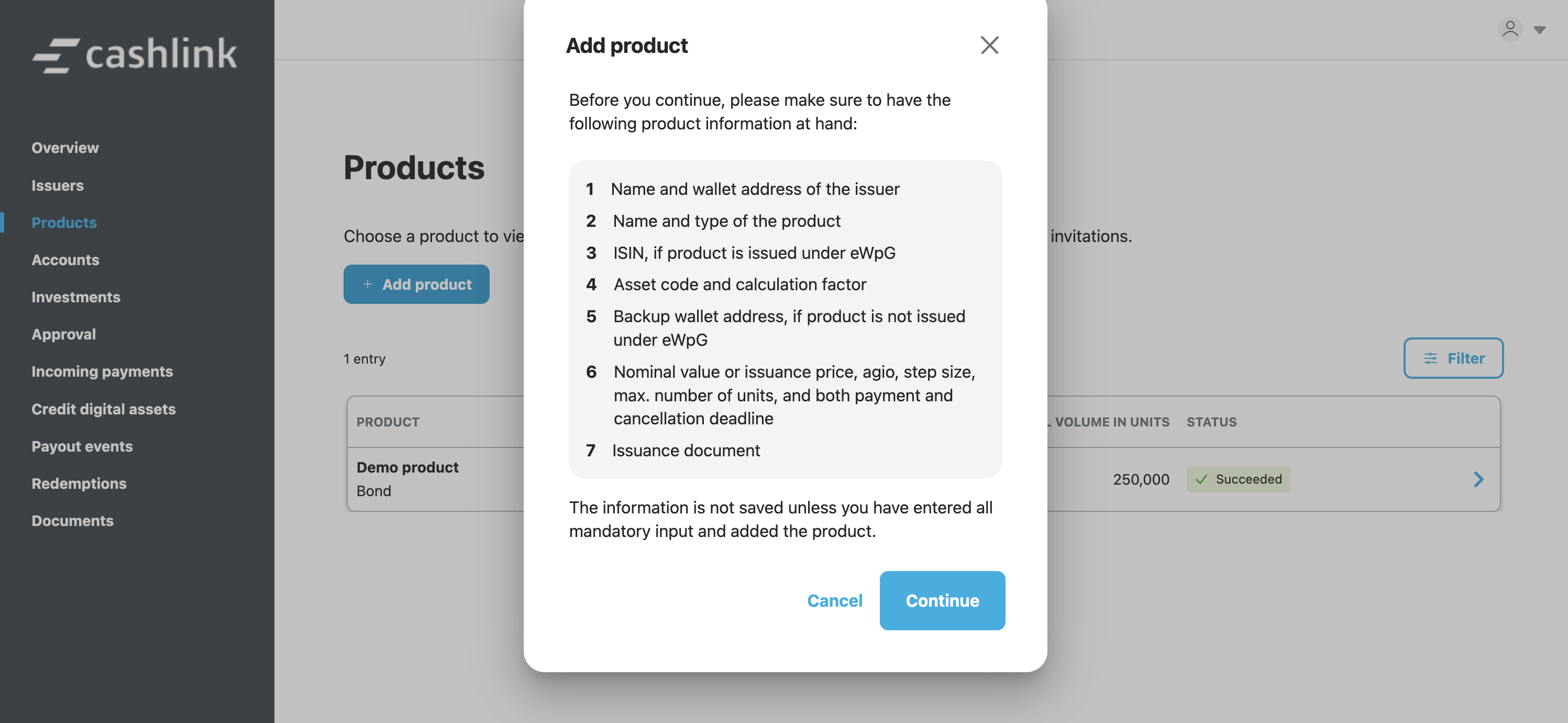
Task: Click the cashlink logo
Action: click(135, 53)
